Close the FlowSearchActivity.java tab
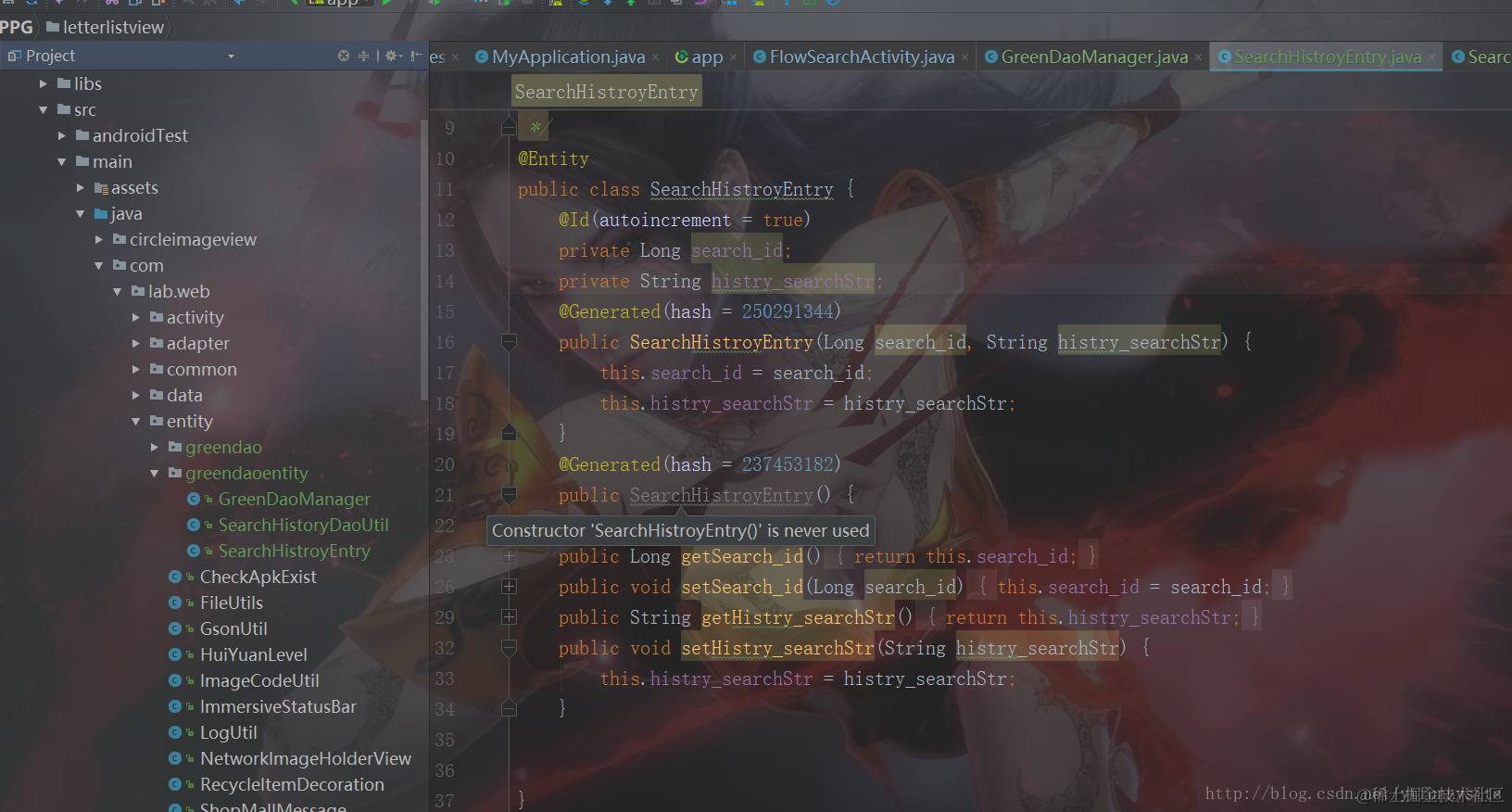The height and width of the screenshot is (812, 1512). (964, 57)
